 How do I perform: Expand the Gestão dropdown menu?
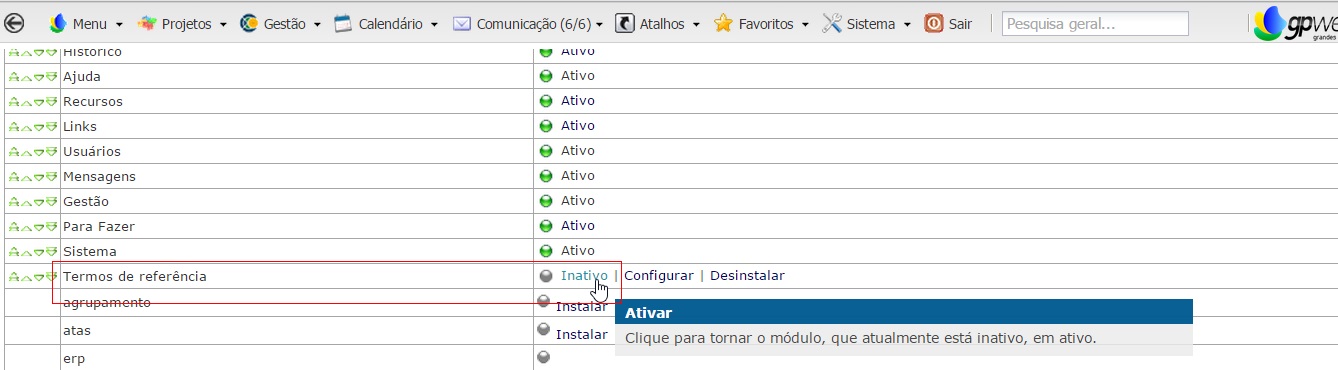(x=284, y=24)
